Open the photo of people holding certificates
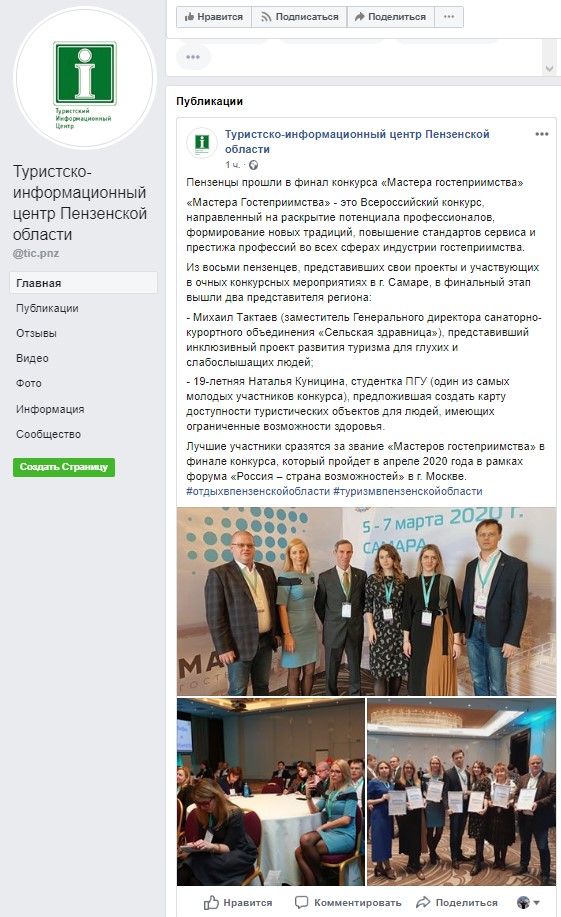561x917 pixels. (x=462, y=792)
